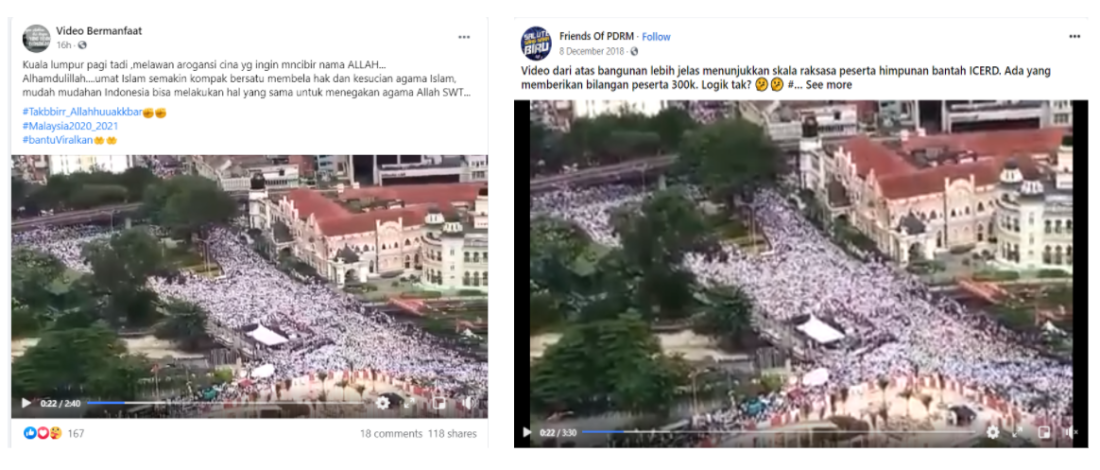
Task: Play the Video Bermanfaat video
Action: (26, 403)
